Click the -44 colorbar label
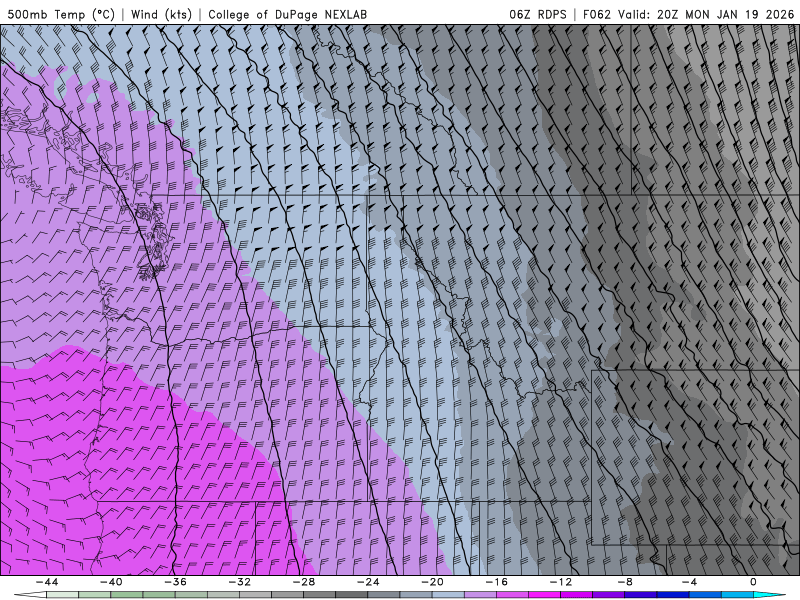 click(x=47, y=582)
